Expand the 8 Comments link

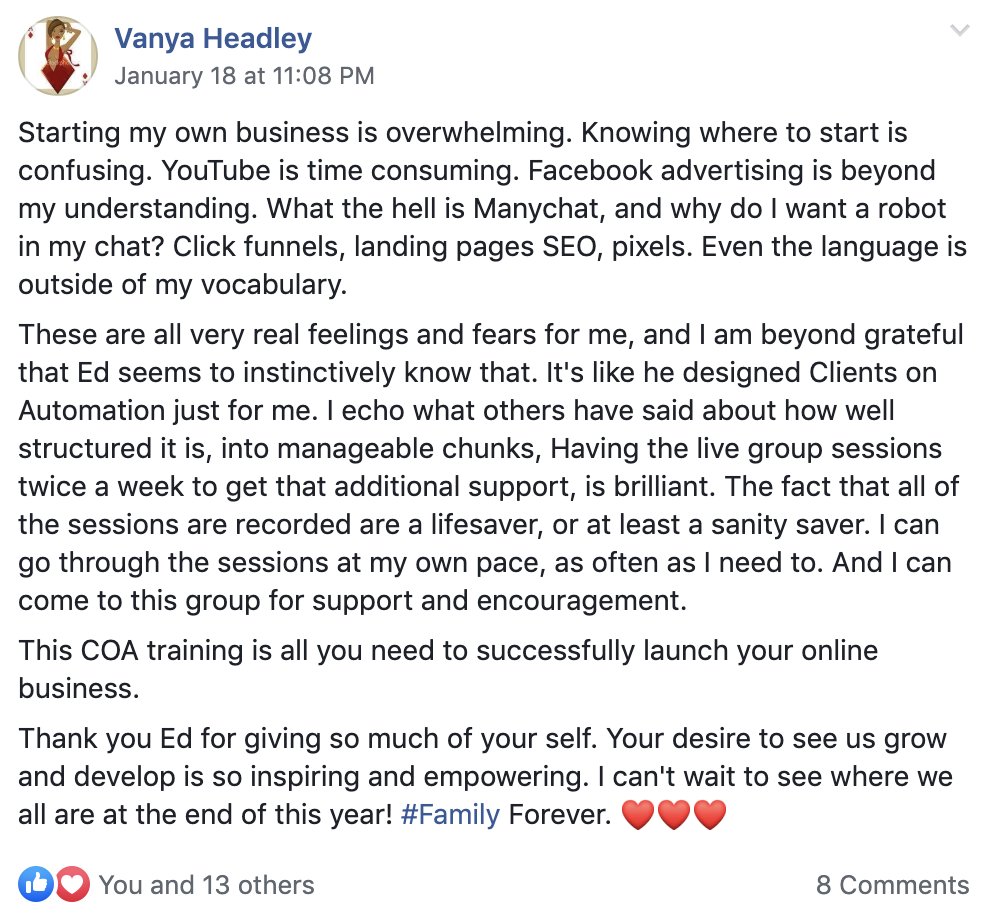pos(892,885)
